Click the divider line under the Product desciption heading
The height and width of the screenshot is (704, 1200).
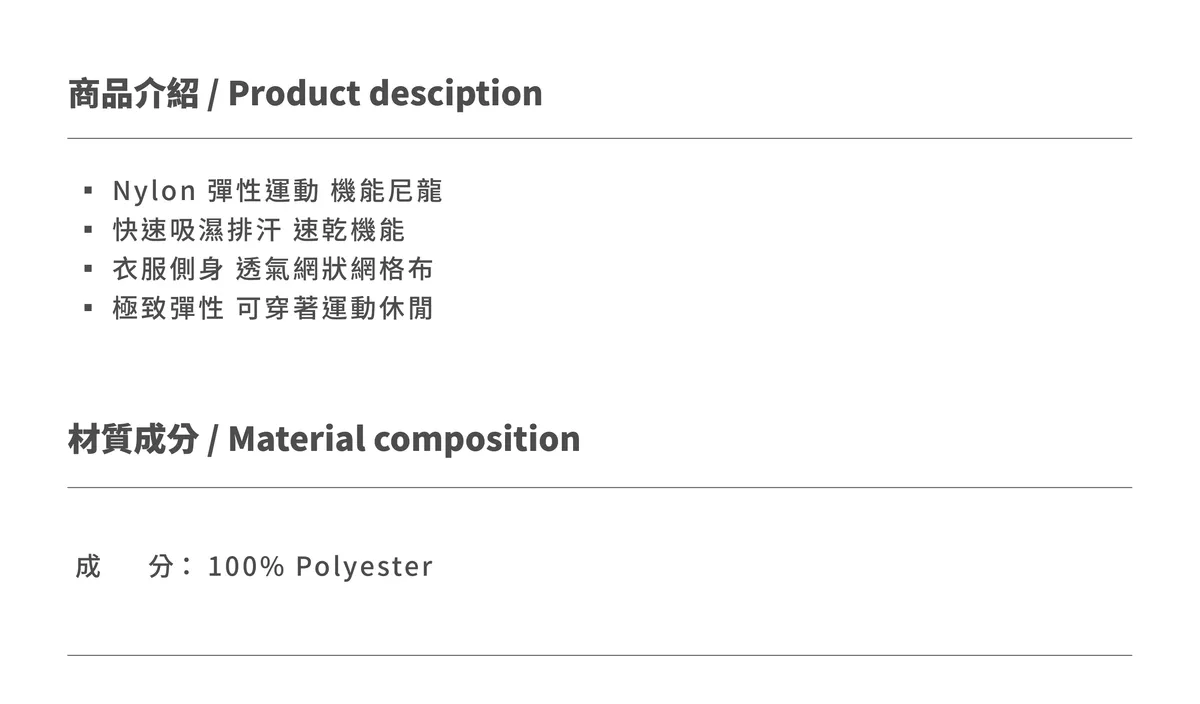(600, 138)
